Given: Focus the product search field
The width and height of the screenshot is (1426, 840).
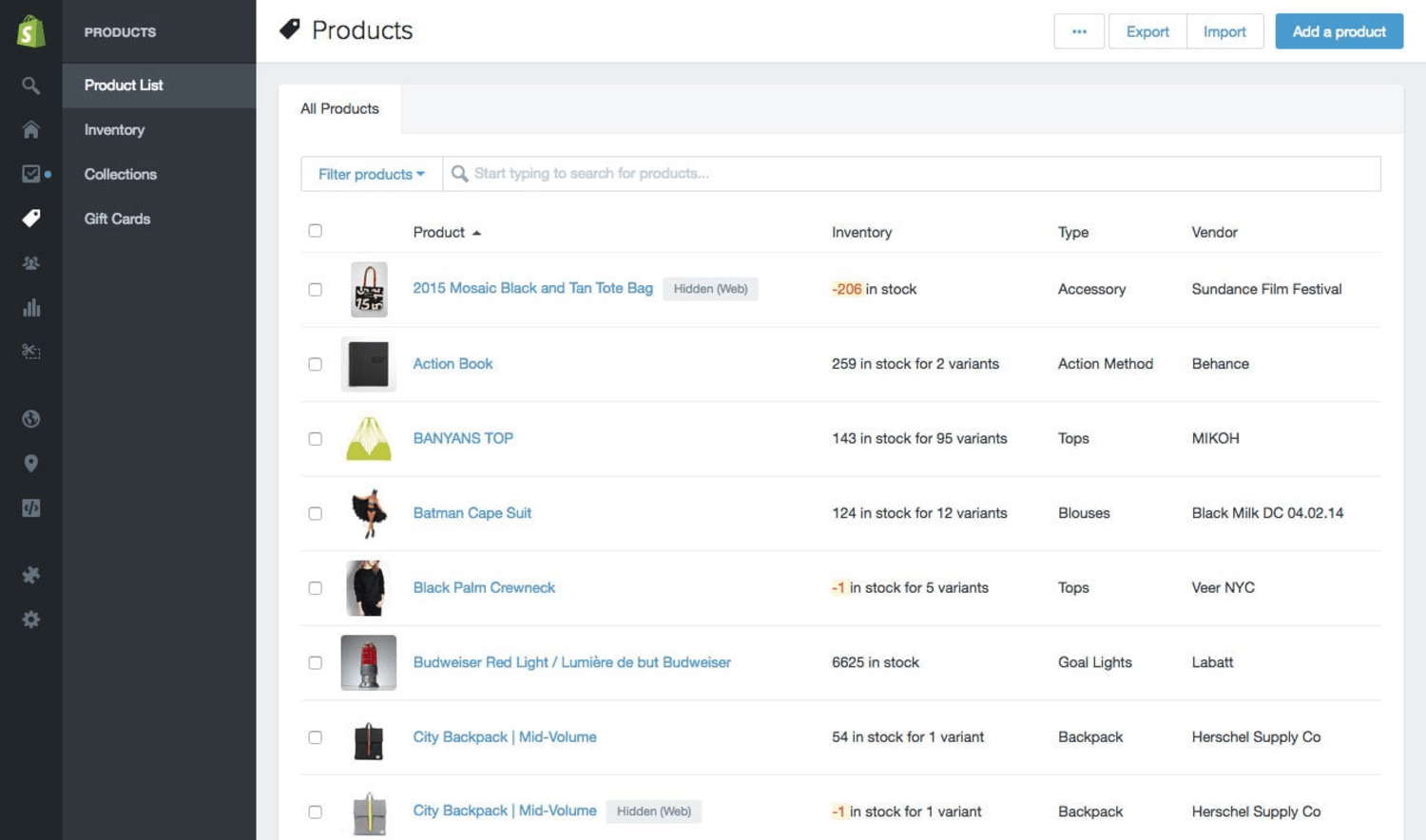Looking at the screenshot, I should tap(913, 174).
